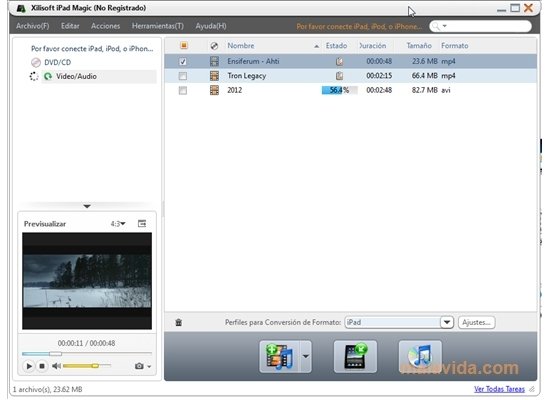Open the Editar menu
Screen dimensions: 550x400
70,26
